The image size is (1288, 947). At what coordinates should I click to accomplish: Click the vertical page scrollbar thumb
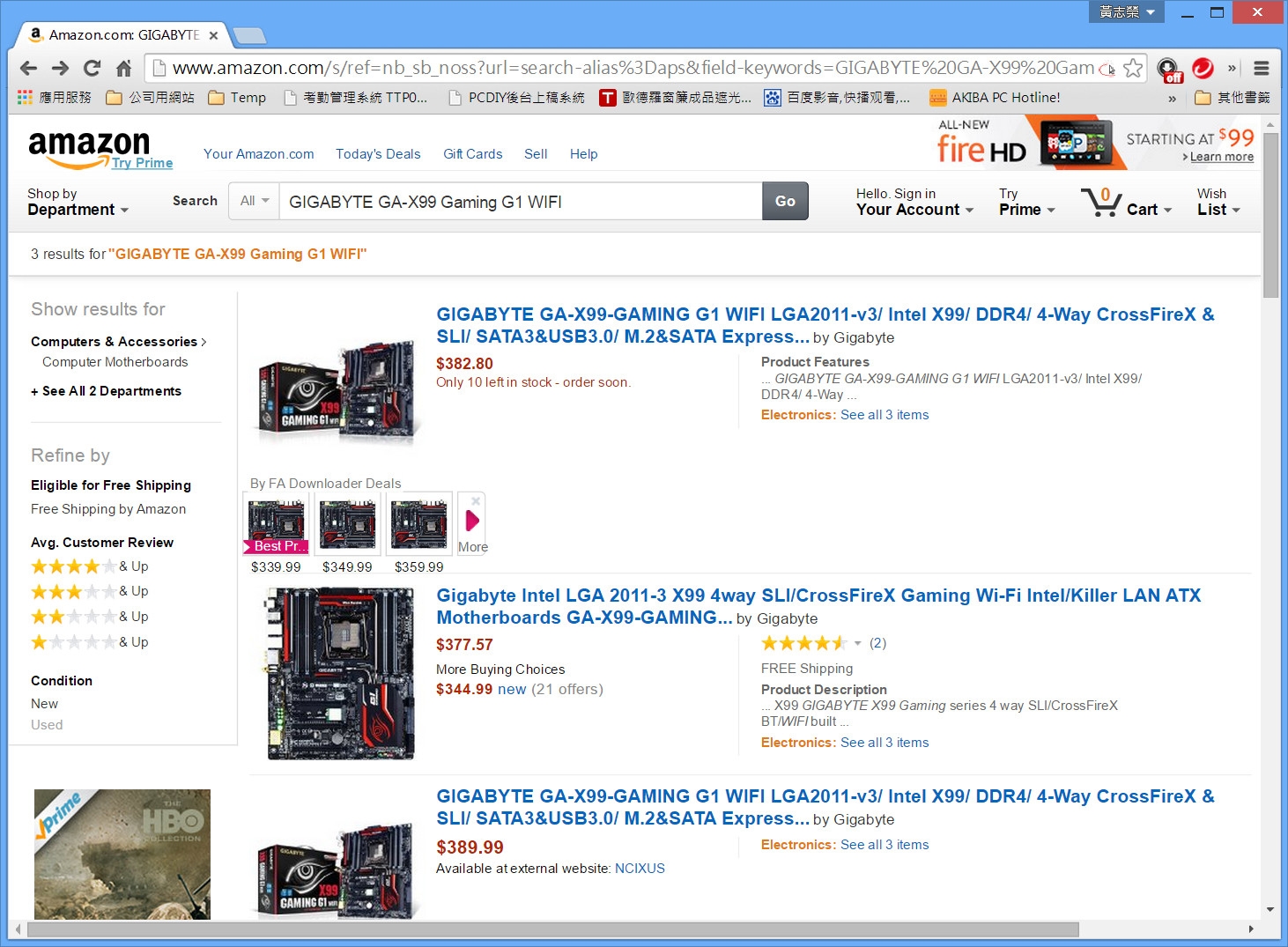click(1269, 216)
